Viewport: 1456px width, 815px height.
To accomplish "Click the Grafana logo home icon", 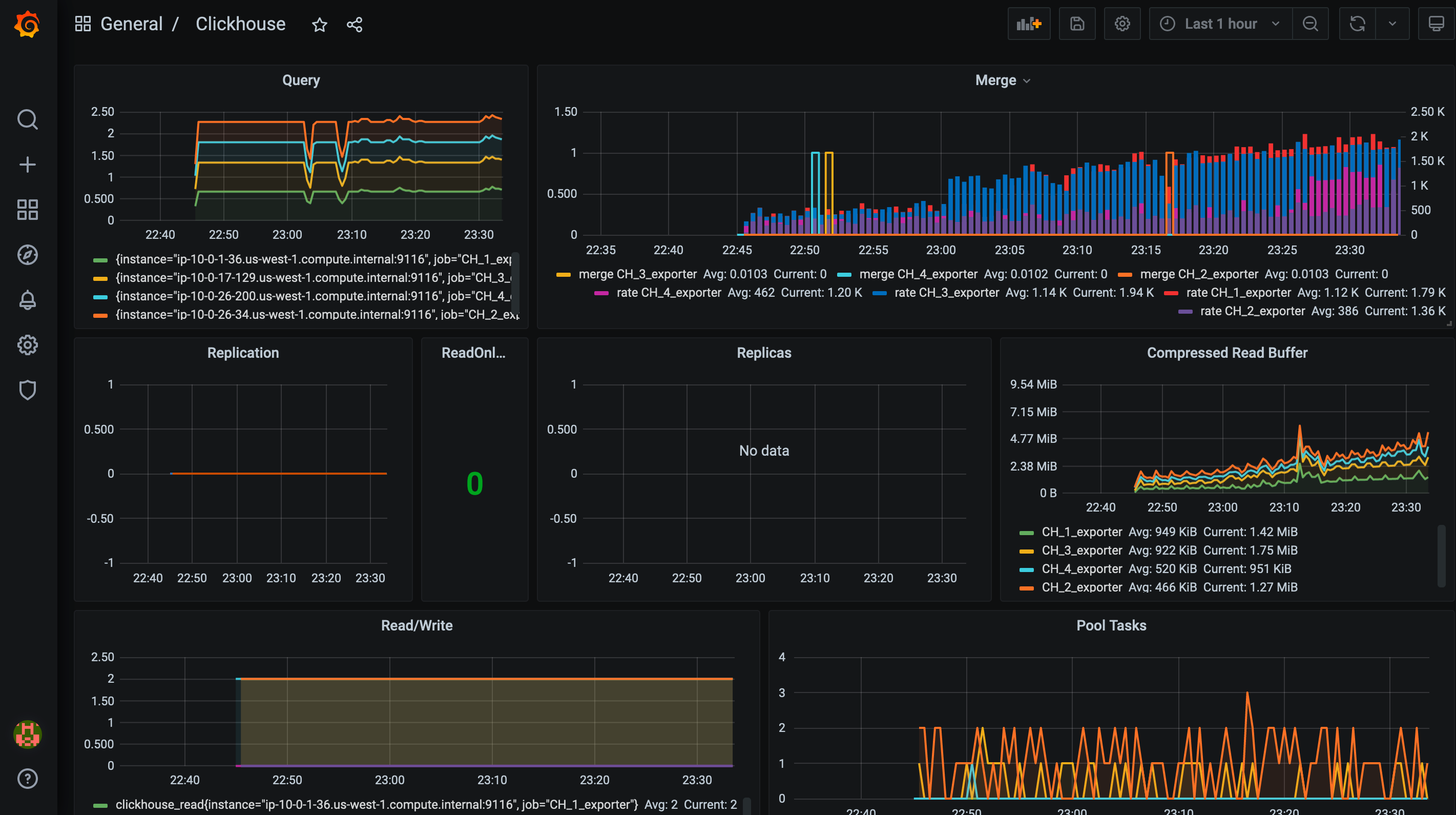I will (27, 24).
